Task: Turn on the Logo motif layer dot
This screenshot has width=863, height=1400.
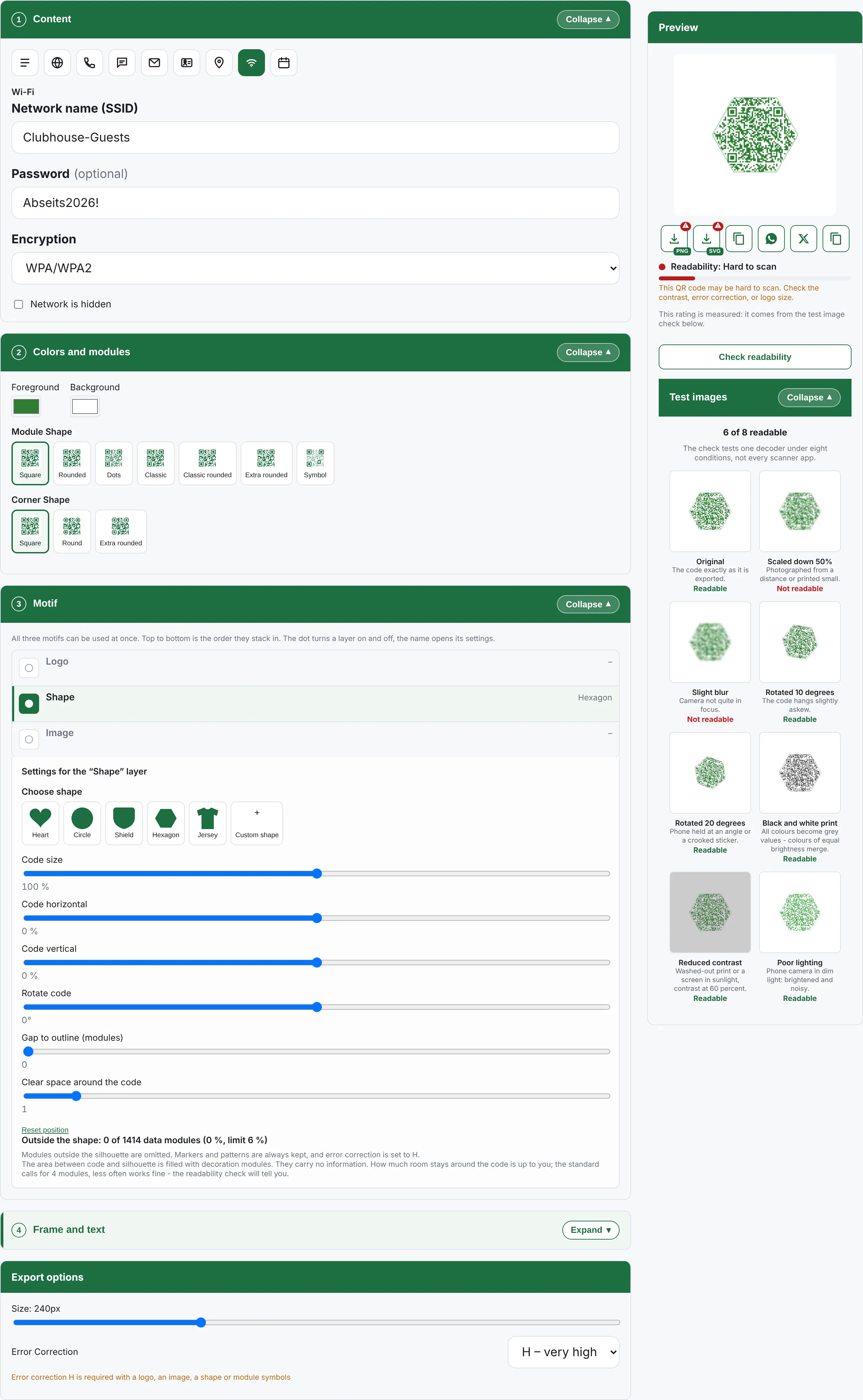Action: point(29,668)
